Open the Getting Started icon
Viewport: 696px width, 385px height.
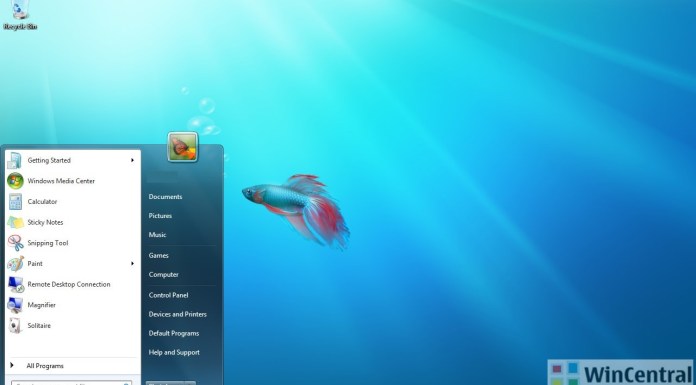[x=15, y=160]
